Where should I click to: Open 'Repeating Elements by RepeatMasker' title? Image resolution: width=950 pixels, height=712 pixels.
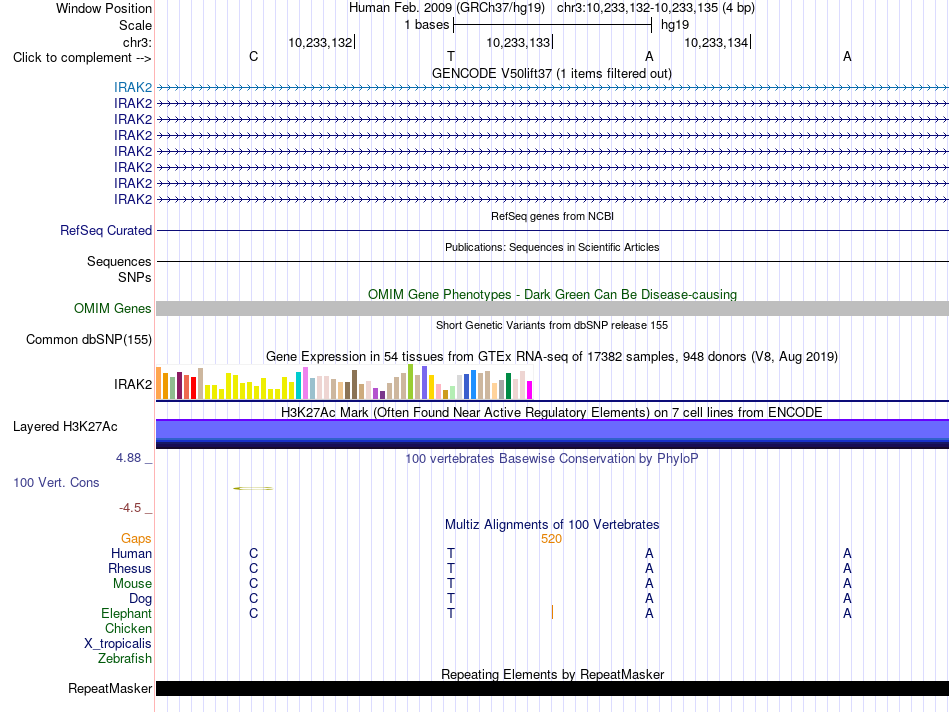click(552, 674)
